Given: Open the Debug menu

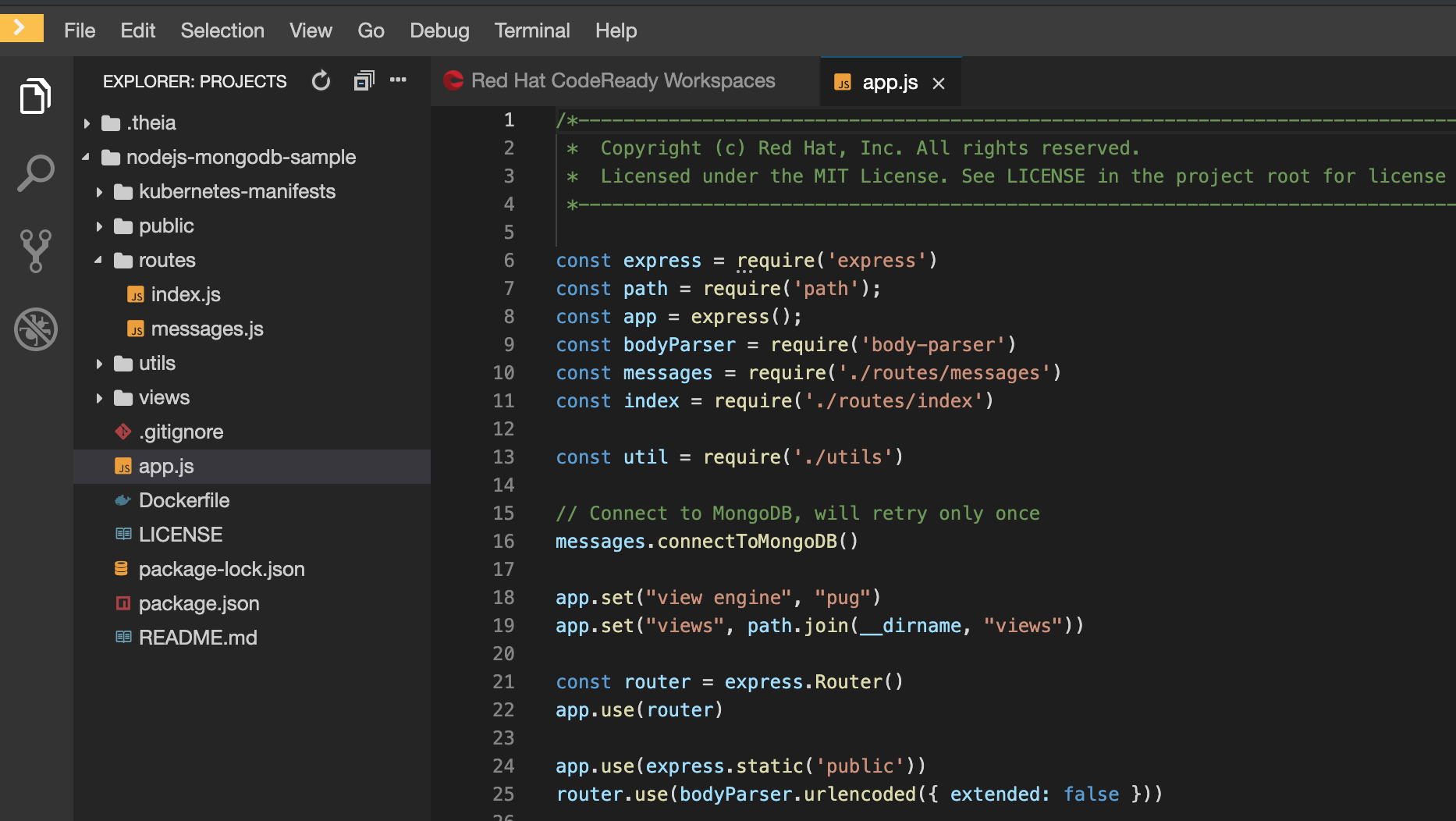Looking at the screenshot, I should 439,30.
